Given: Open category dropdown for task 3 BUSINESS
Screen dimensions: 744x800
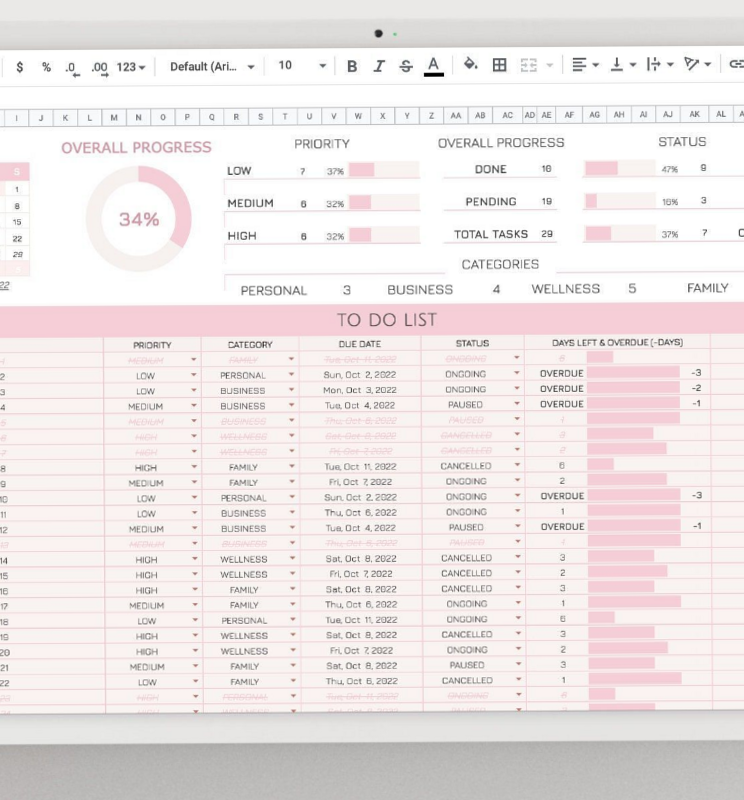Looking at the screenshot, I should (x=291, y=390).
